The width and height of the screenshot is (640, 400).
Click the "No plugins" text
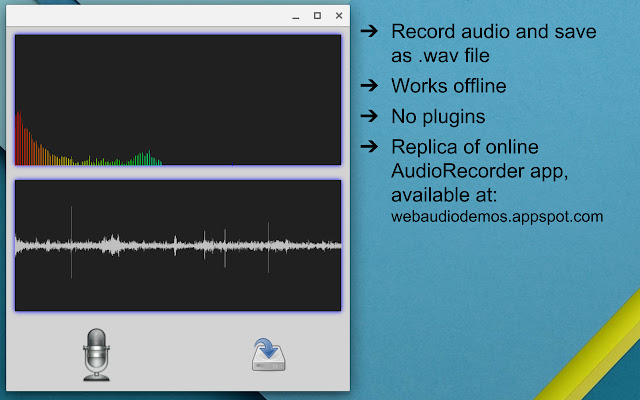438,117
